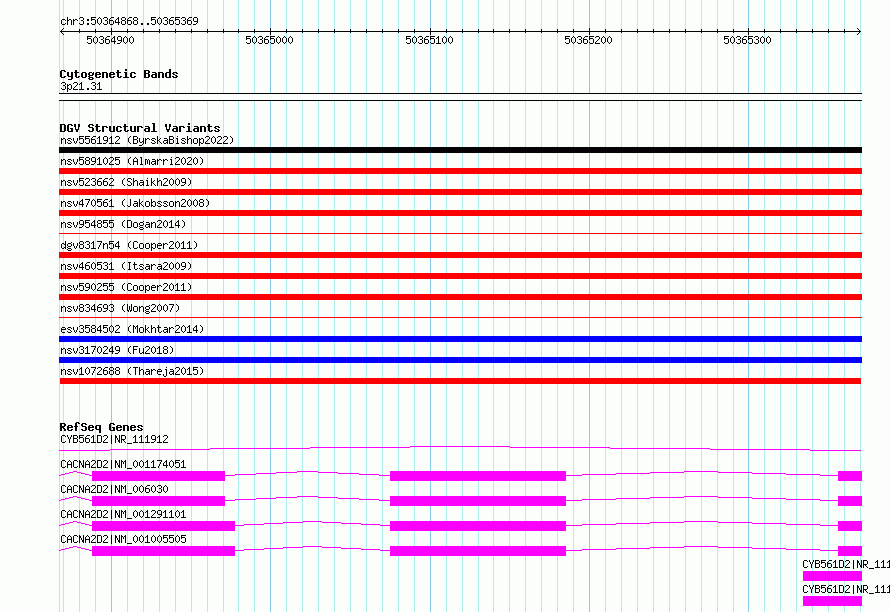
Task: Click red bar under nsv470561 (Jakobsson2008)
Action: (x=460, y=213)
